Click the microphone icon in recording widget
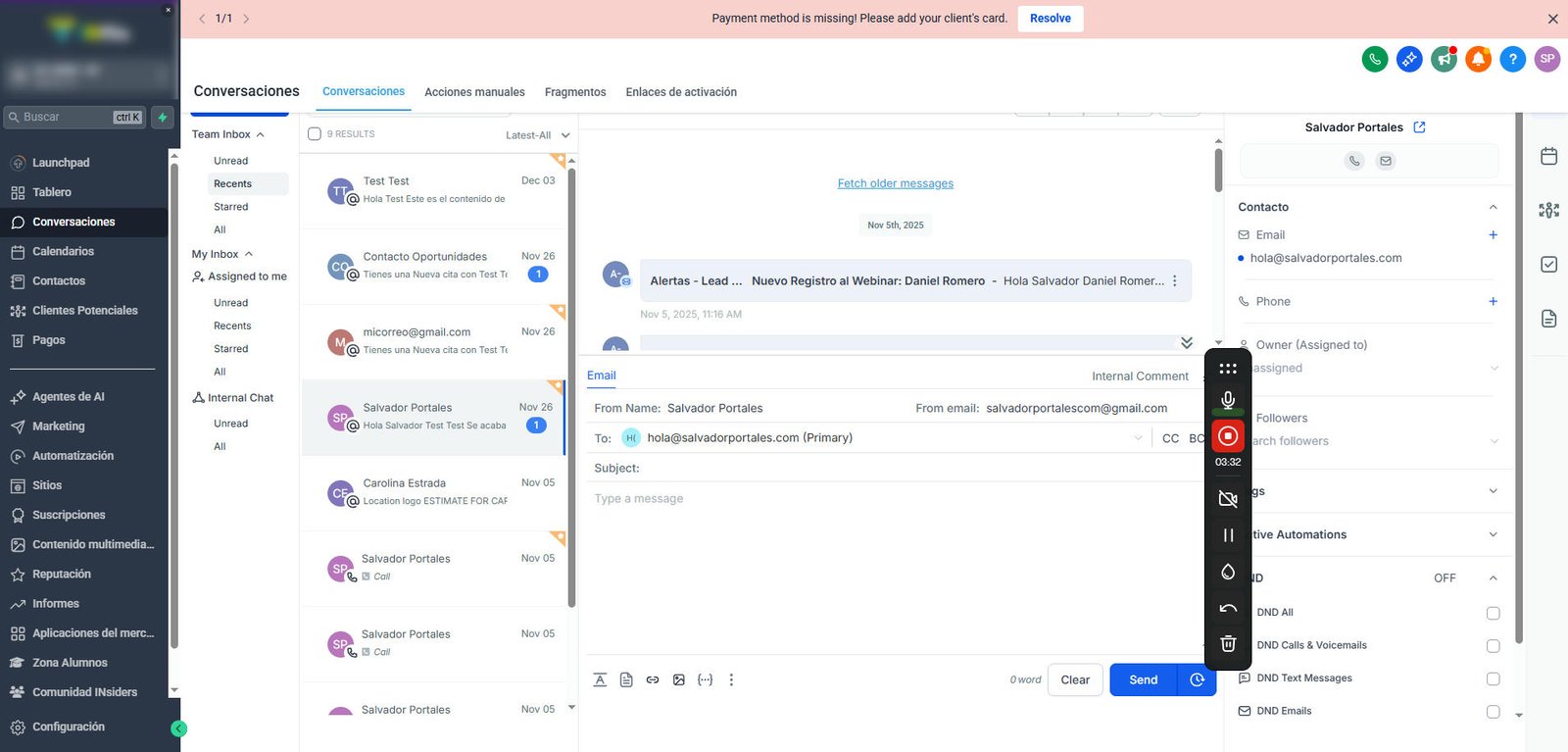1568x752 pixels. pyautogui.click(x=1228, y=400)
